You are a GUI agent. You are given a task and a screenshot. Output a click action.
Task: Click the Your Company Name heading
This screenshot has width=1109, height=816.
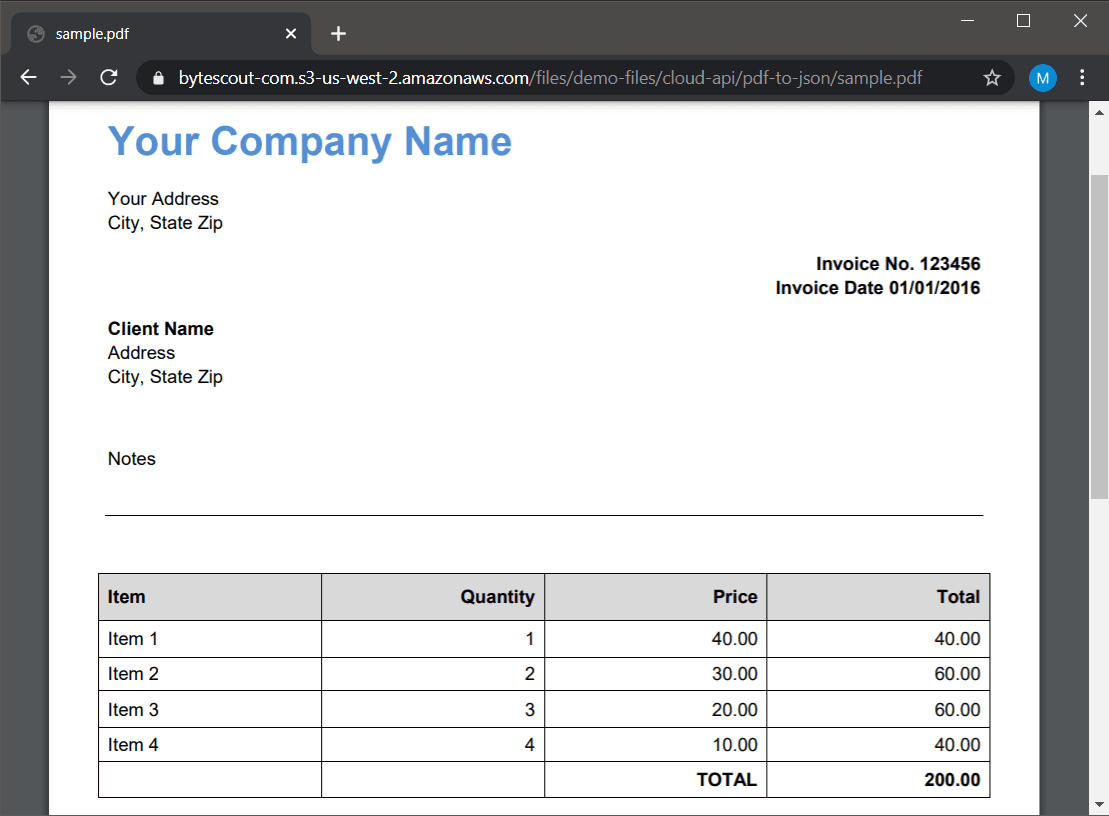tap(309, 141)
